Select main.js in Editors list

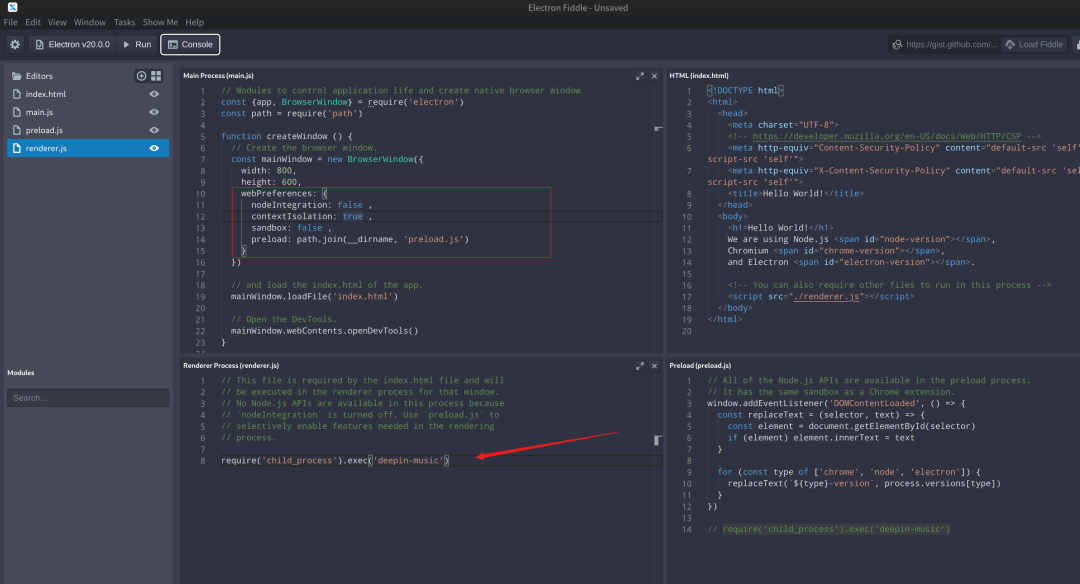tap(39, 112)
